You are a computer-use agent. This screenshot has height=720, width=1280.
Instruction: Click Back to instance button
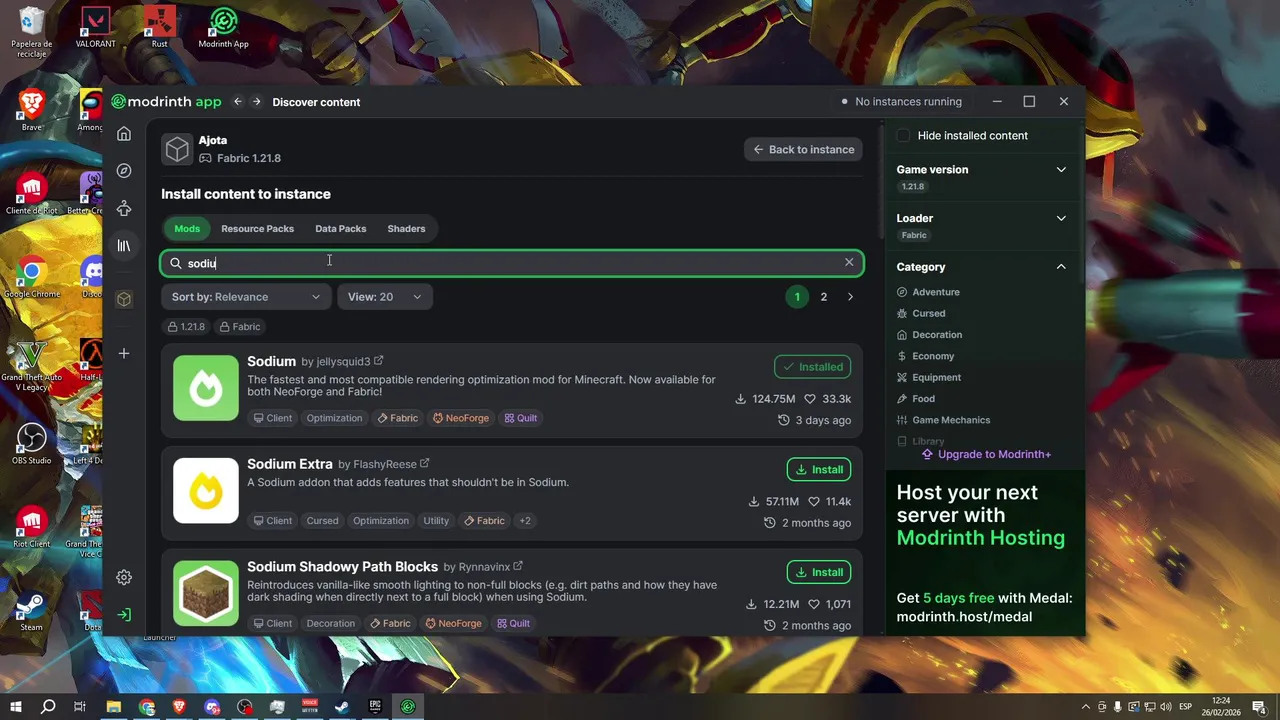point(803,150)
